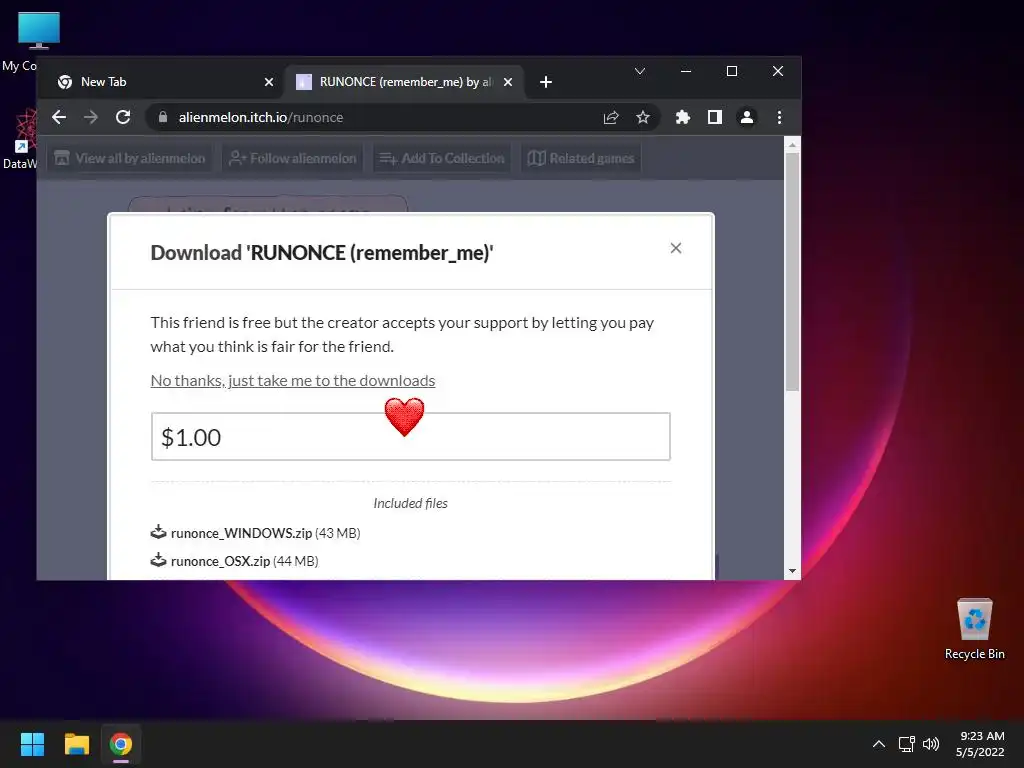Open the Chrome extensions puzzle icon

coord(682,118)
